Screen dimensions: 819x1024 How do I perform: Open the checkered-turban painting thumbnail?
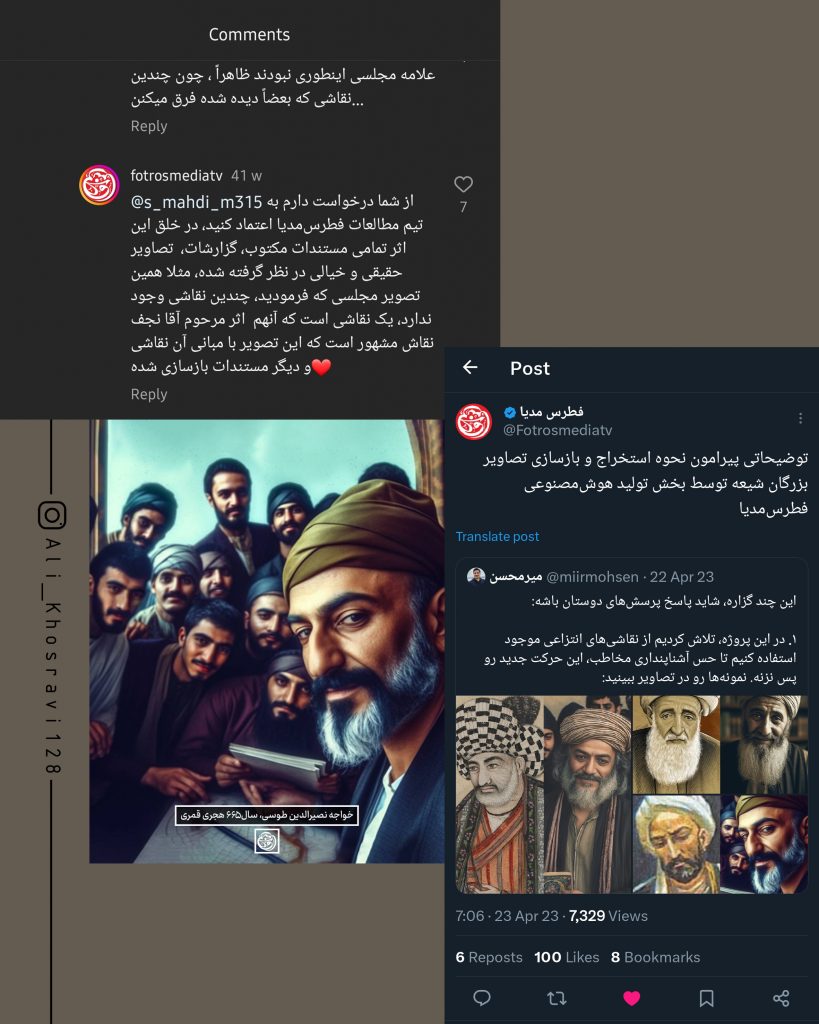click(x=500, y=794)
